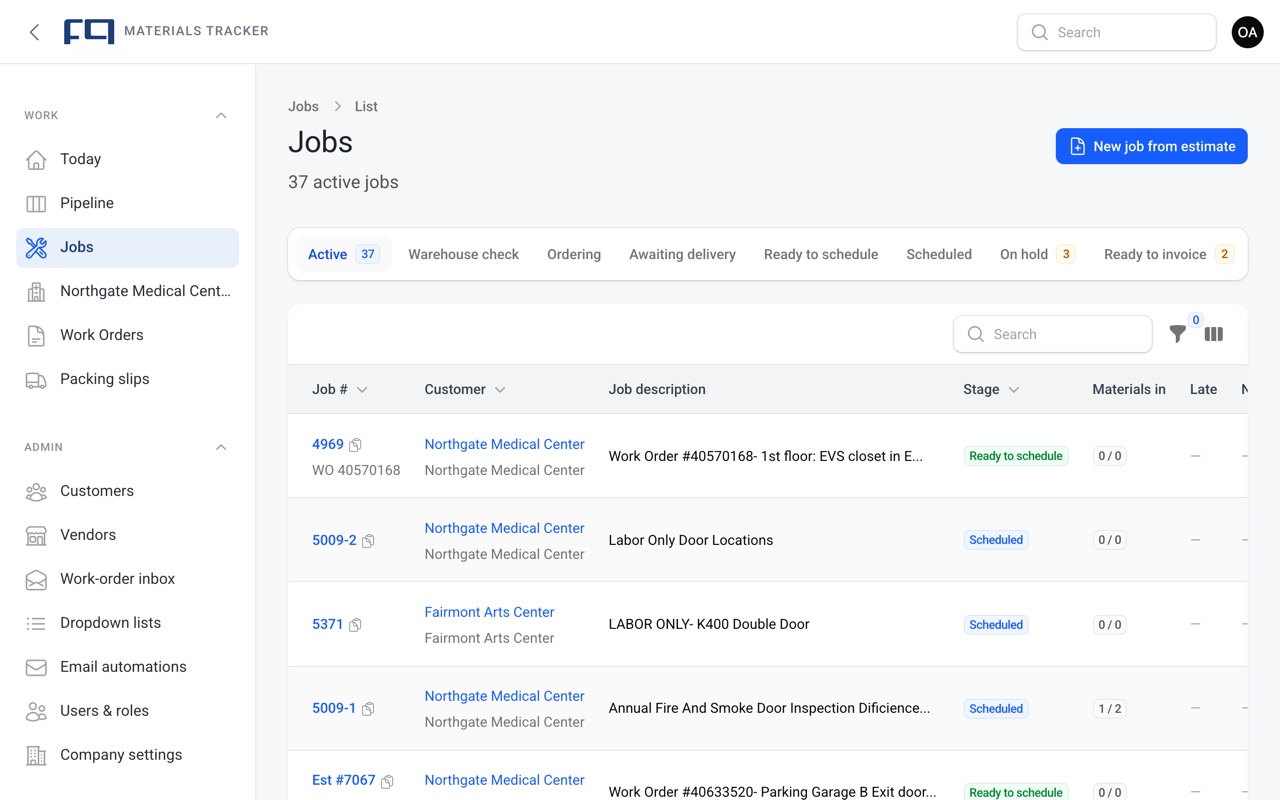The height and width of the screenshot is (800, 1280).
Task: Switch to On hold tab
Action: tap(1037, 254)
